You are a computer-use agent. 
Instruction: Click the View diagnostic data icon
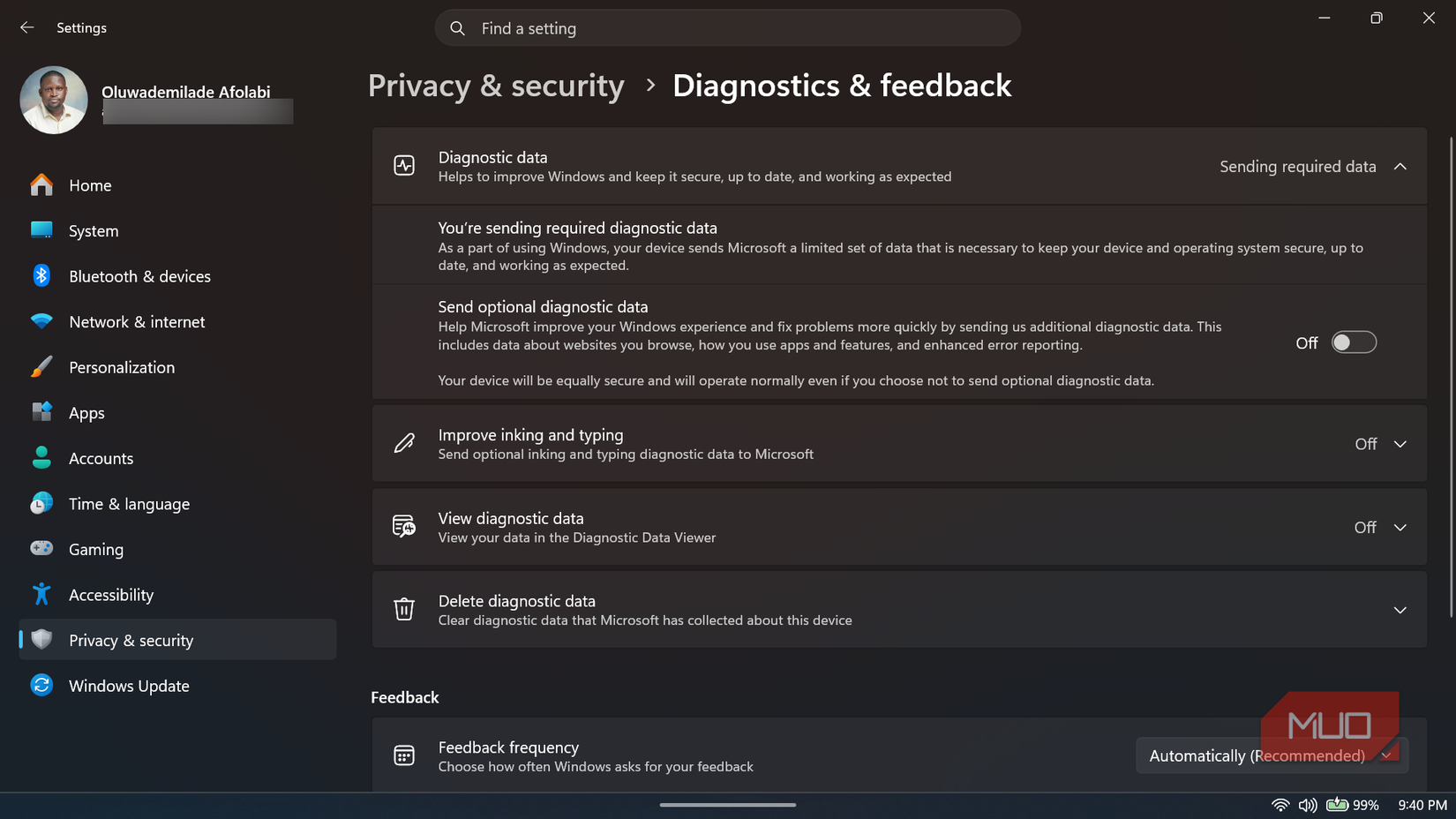tap(404, 527)
